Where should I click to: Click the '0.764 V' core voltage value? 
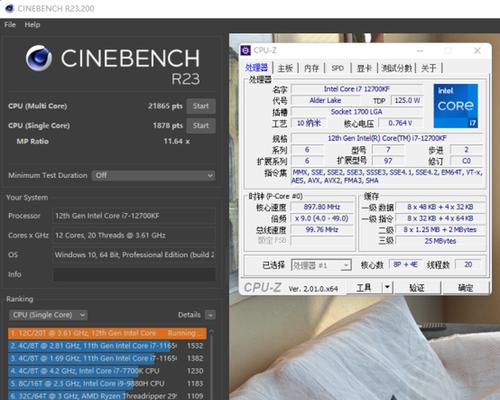pos(400,123)
